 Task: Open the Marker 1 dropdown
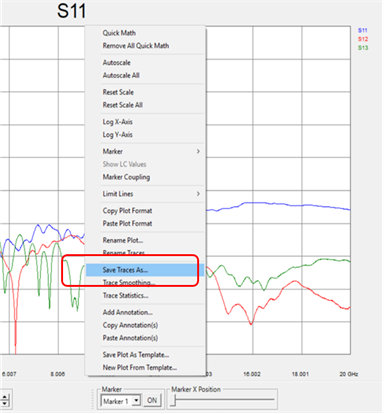coord(121,401)
